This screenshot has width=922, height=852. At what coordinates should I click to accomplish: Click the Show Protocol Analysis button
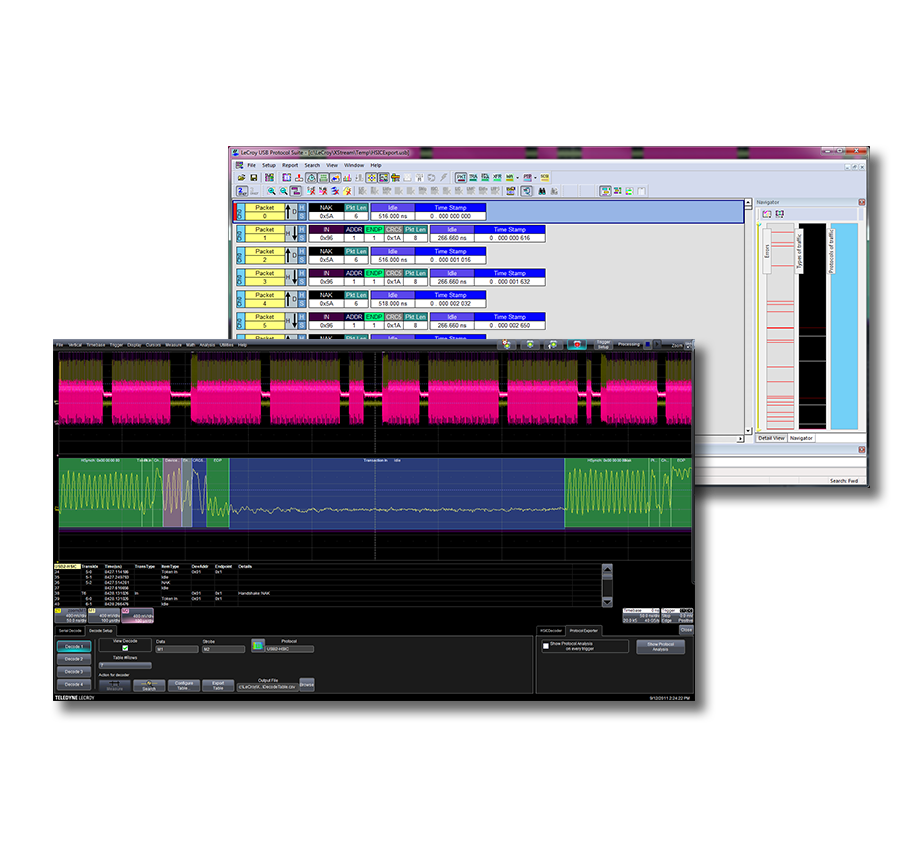(x=660, y=647)
